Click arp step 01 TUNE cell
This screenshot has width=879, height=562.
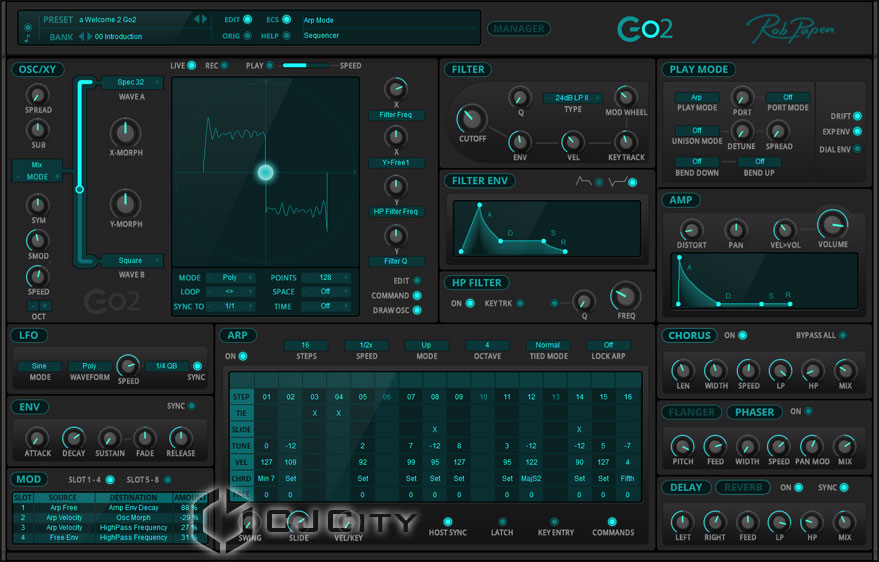click(266, 446)
